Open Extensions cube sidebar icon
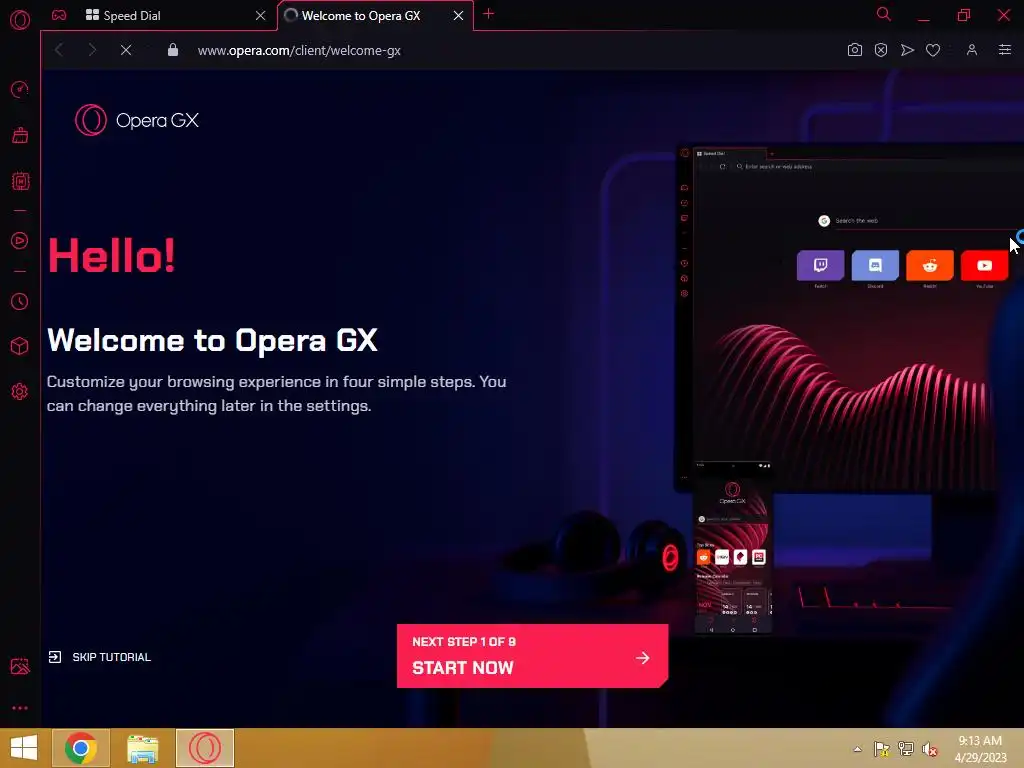The width and height of the screenshot is (1024, 768). pos(20,345)
